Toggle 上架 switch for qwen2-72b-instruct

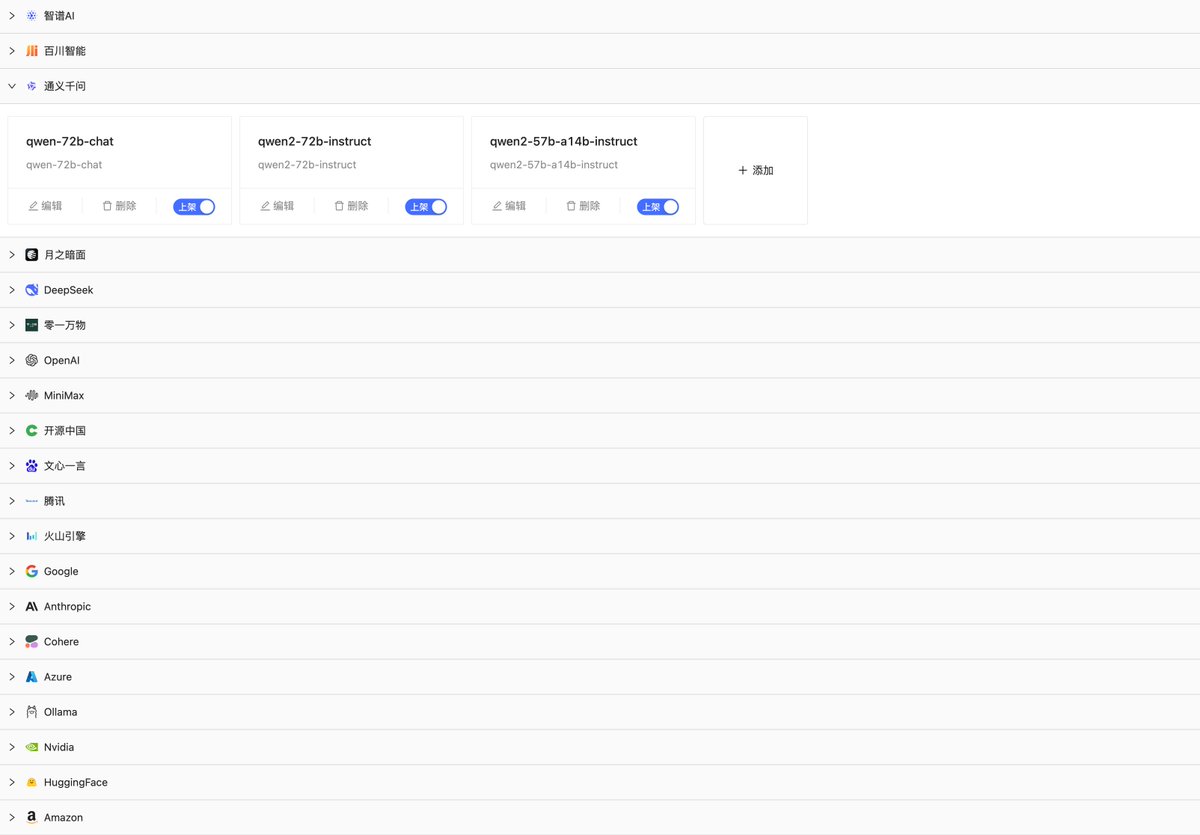click(426, 207)
